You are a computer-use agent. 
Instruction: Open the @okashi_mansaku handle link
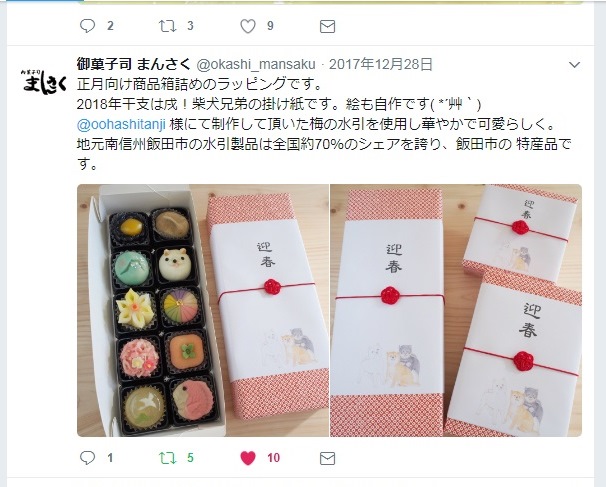(x=256, y=64)
